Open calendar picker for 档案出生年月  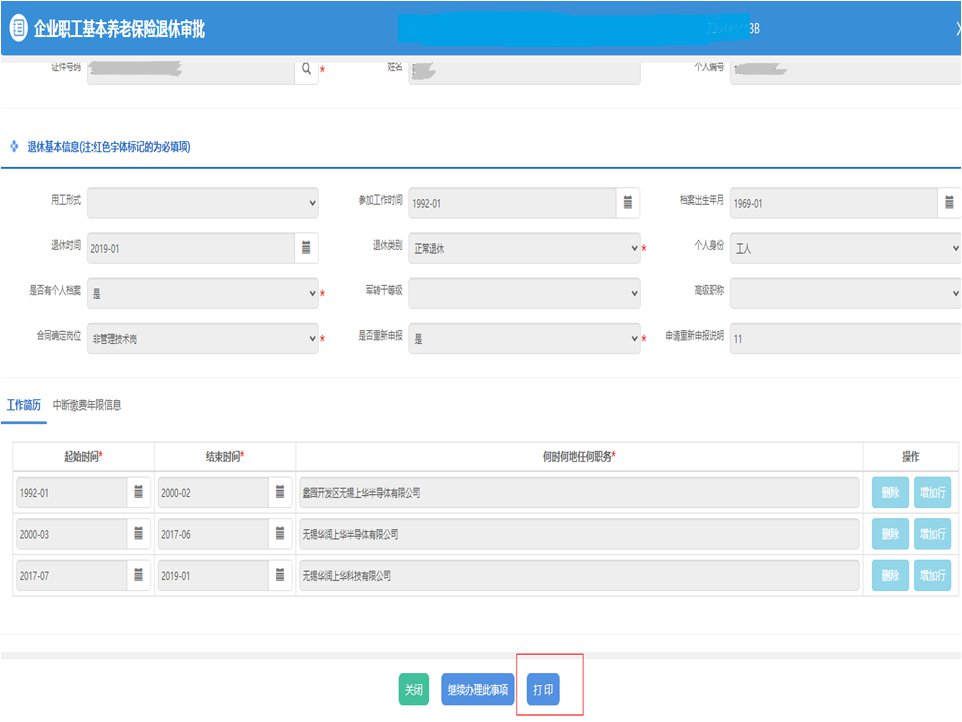pyautogui.click(x=949, y=203)
